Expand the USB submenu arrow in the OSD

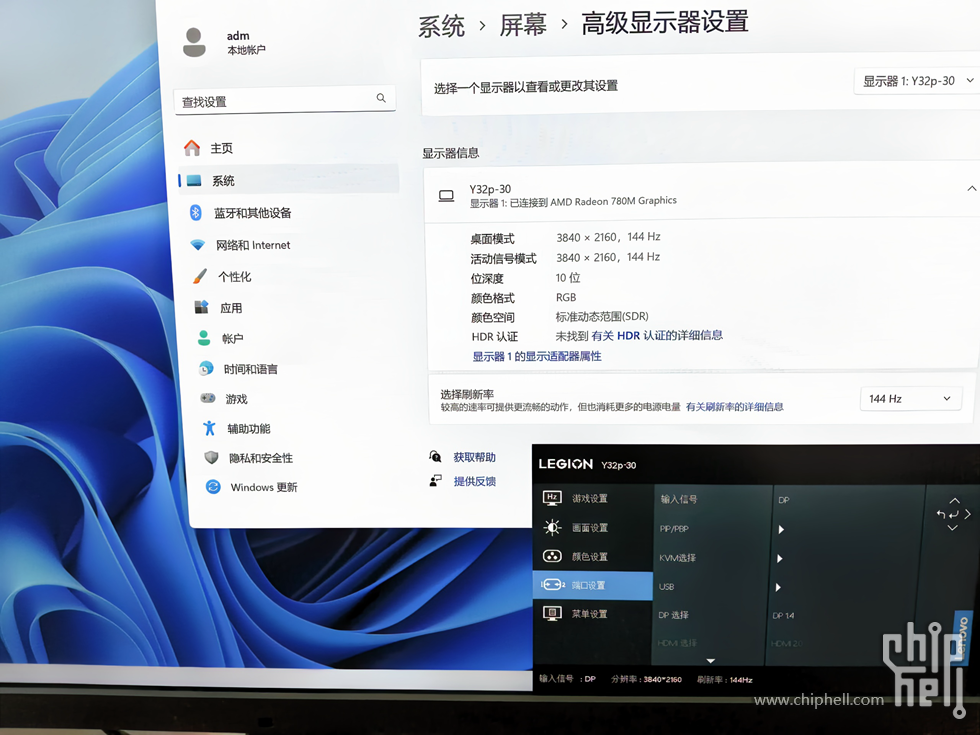pos(778,587)
